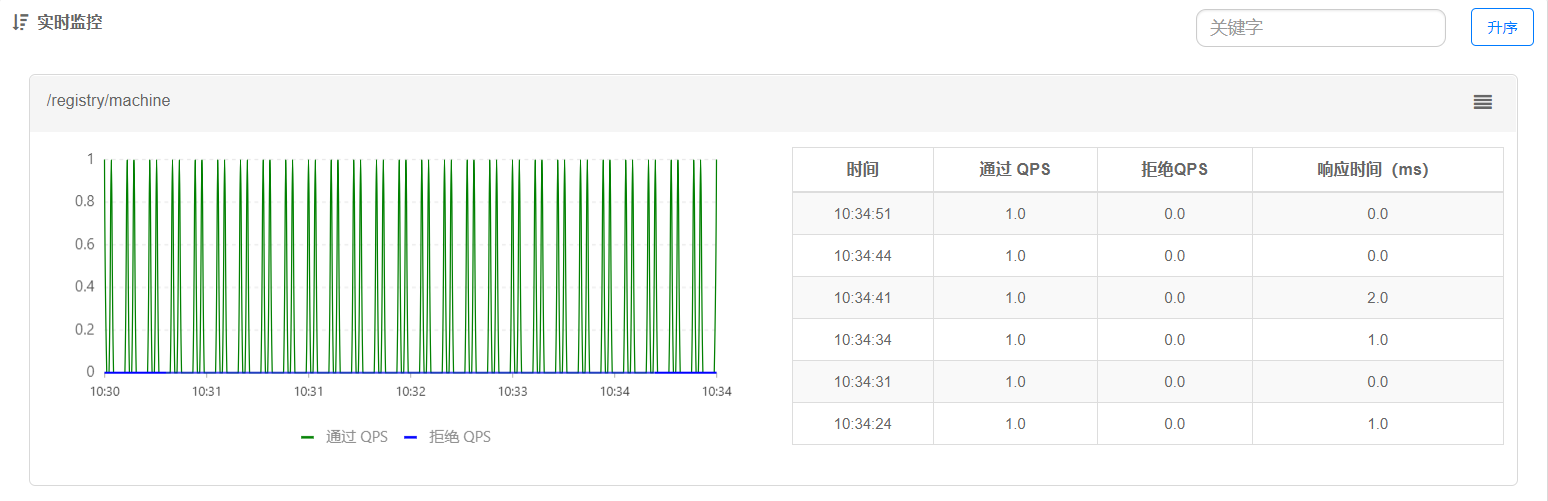Click the 拒绝QPS column header
Viewport: 1548px width, 501px height.
click(x=1174, y=170)
